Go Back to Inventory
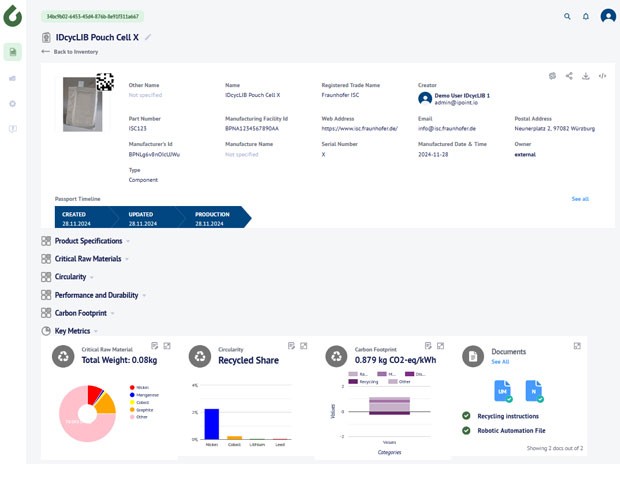This screenshot has width=620, height=500. (70, 52)
